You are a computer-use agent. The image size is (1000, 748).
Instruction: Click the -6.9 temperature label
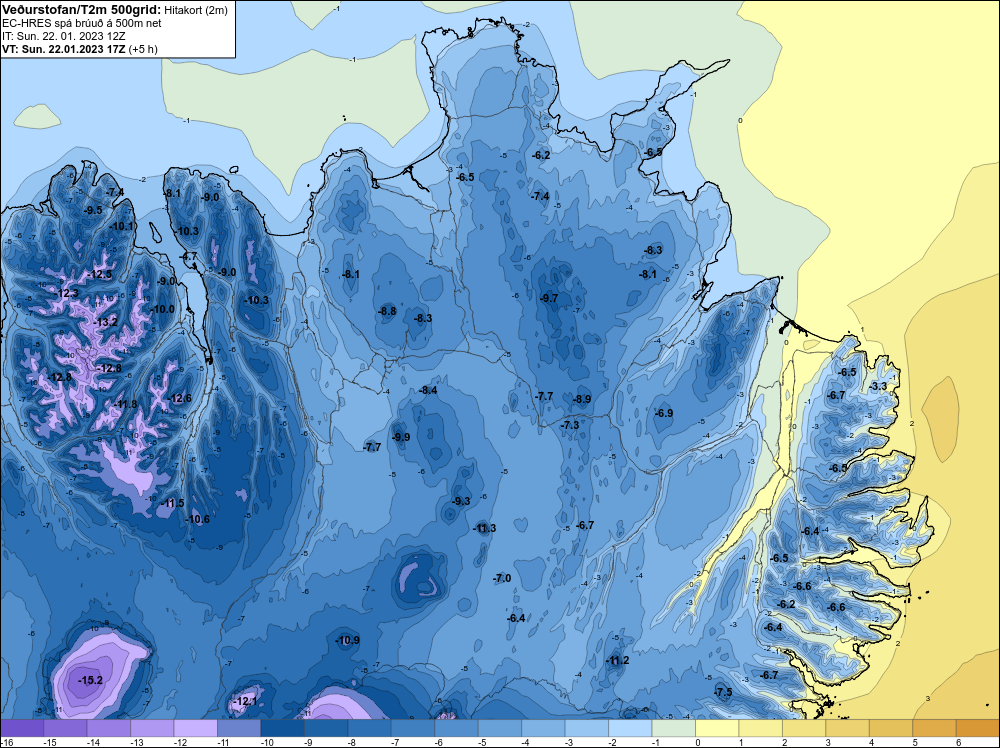click(664, 413)
